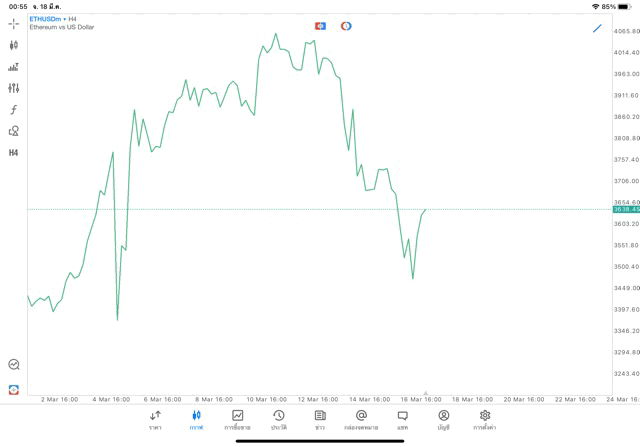640x447 pixels.
Task: Change chart type via candlestick icon
Action: coord(14,45)
